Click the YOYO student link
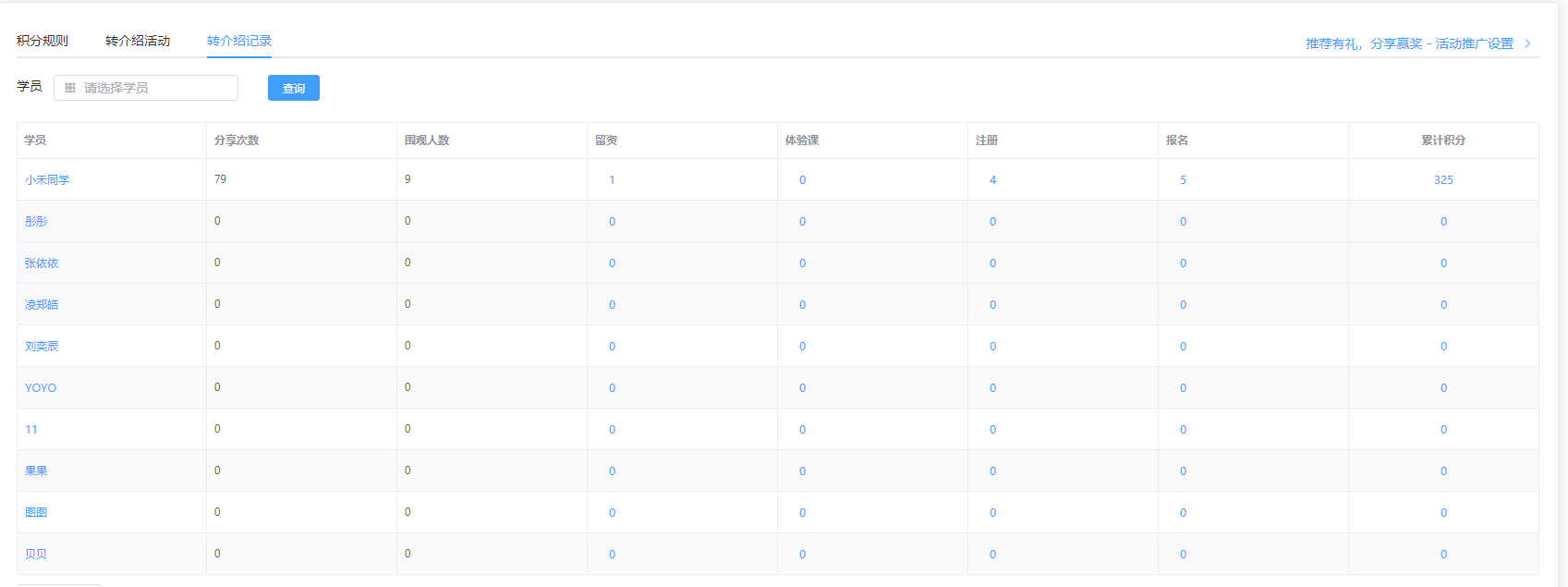Screen dimensions: 1568x587 pos(41,388)
